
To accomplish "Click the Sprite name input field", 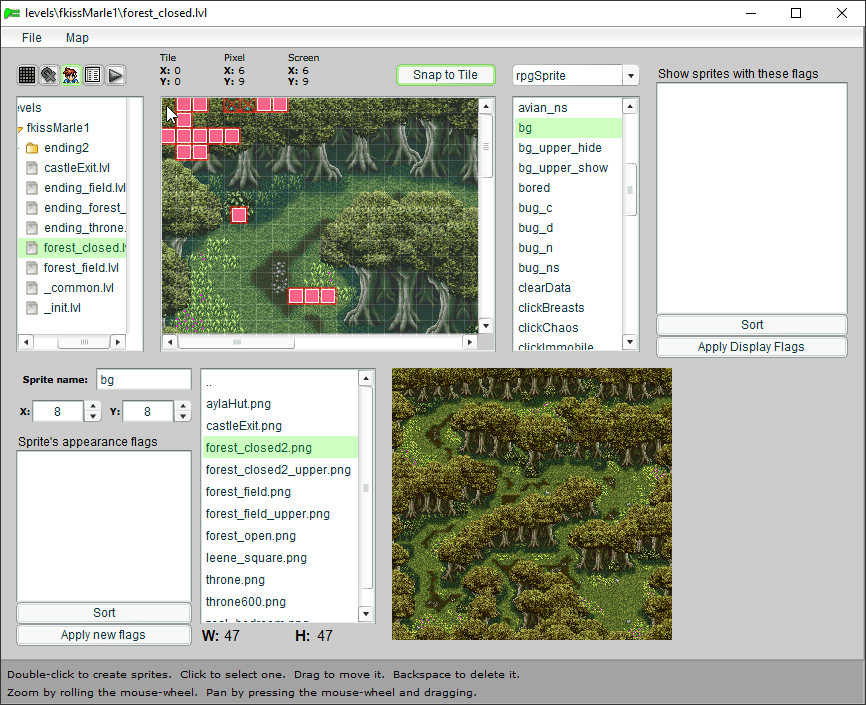I will pyautogui.click(x=143, y=380).
